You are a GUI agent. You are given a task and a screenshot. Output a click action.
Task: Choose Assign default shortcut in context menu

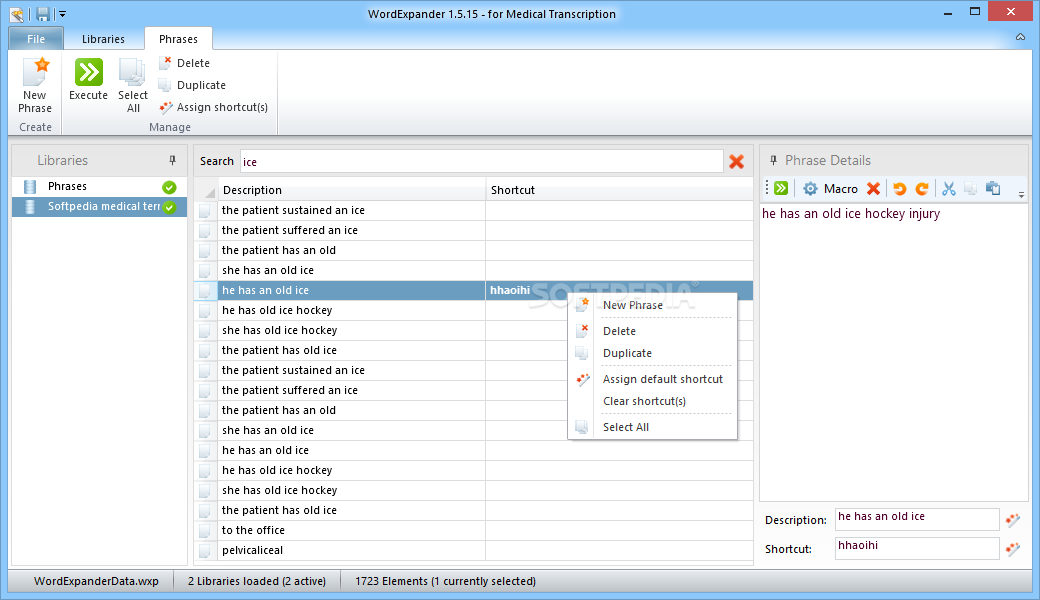(653, 379)
